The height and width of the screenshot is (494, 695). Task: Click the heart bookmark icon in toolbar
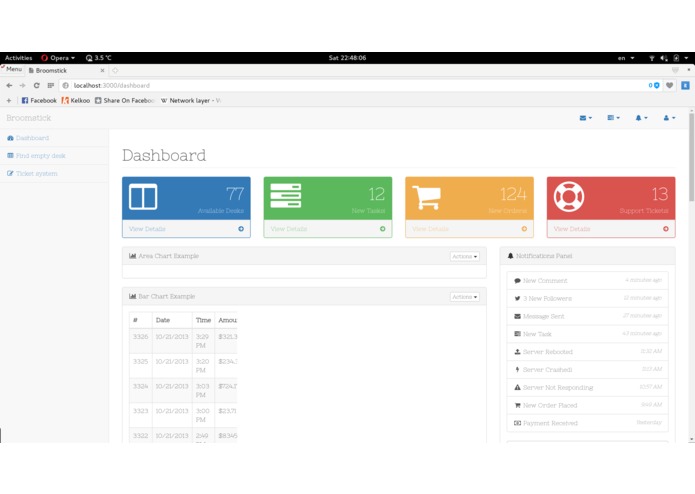point(669,86)
